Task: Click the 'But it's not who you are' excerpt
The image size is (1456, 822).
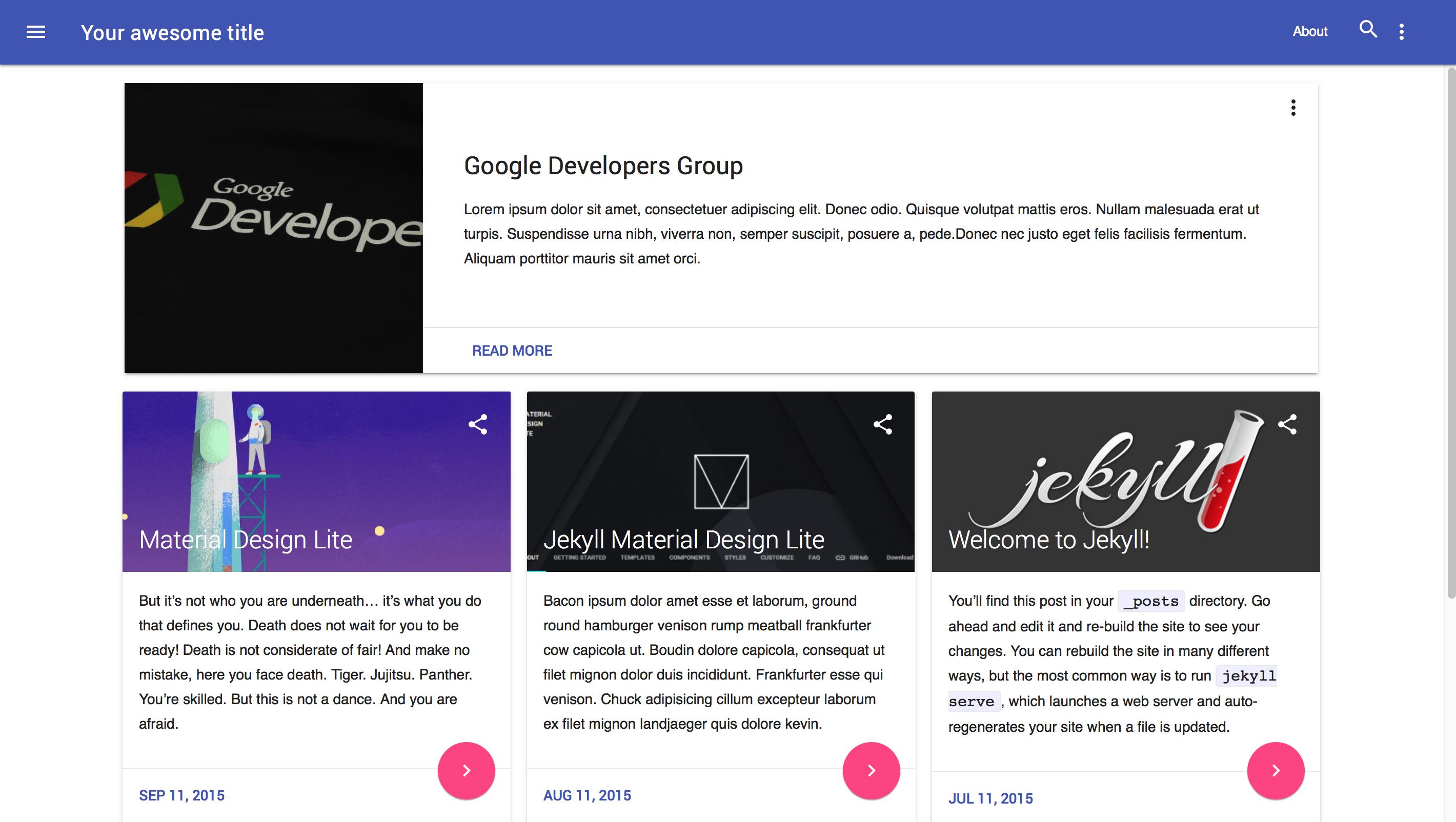Action: click(x=310, y=662)
